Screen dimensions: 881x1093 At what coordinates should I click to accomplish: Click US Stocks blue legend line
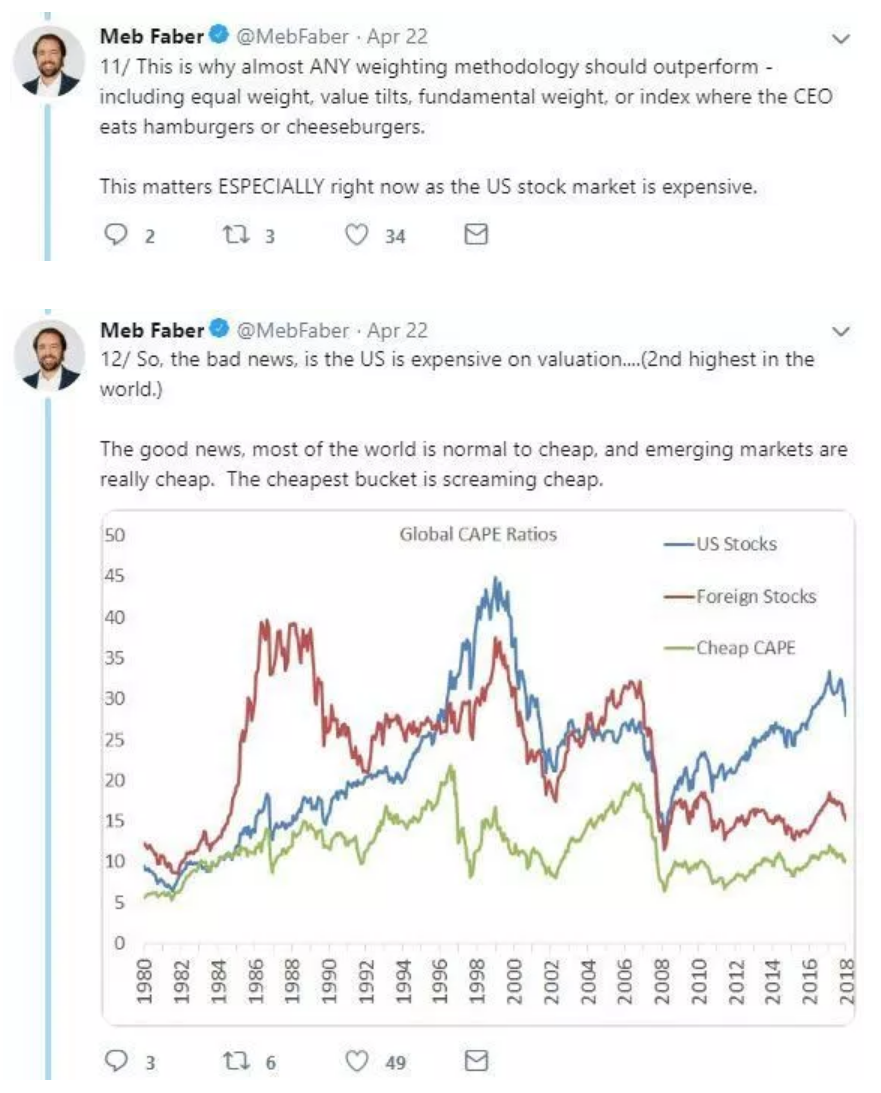(x=680, y=544)
